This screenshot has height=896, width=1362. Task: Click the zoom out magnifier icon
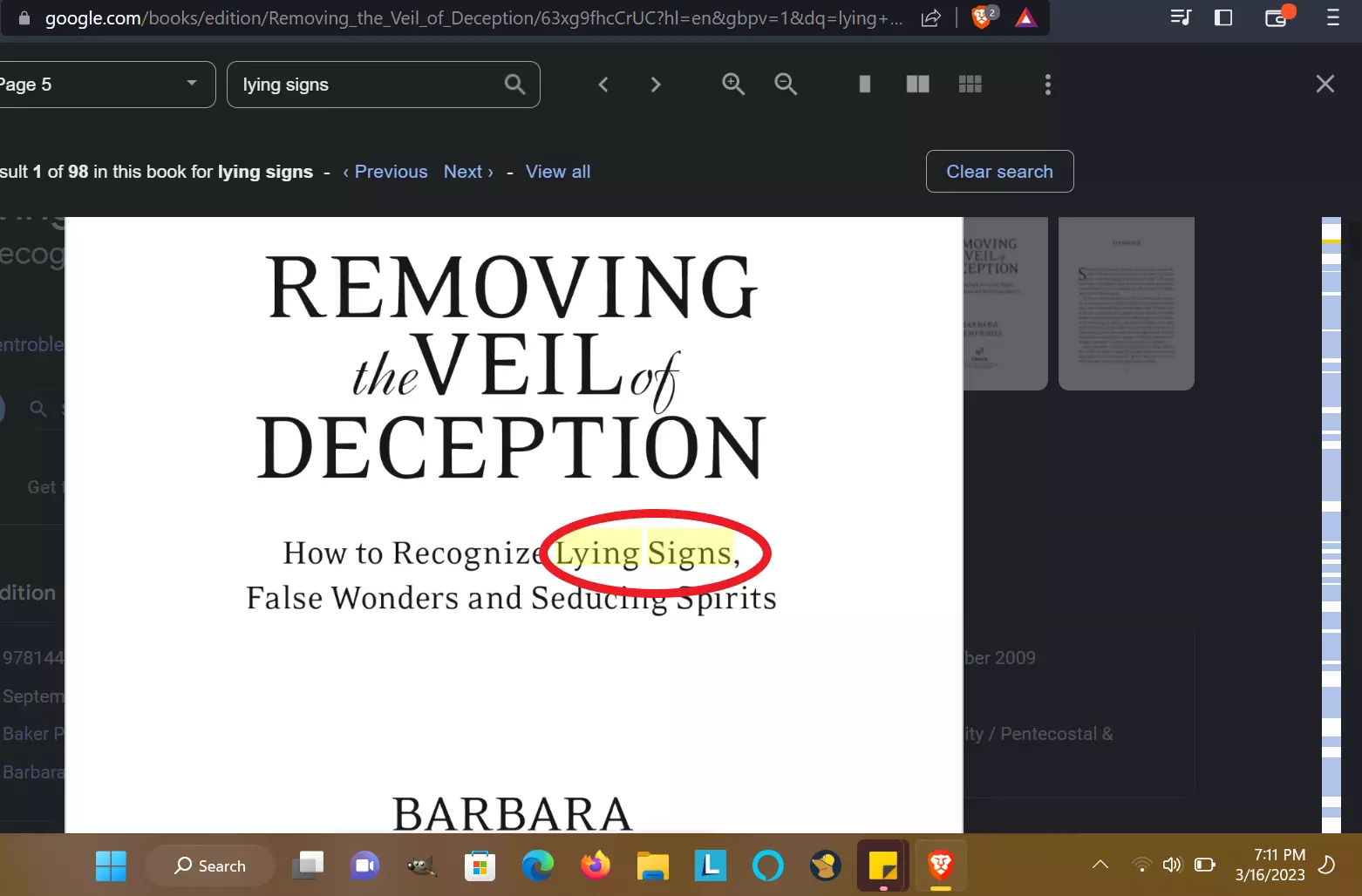tap(786, 85)
